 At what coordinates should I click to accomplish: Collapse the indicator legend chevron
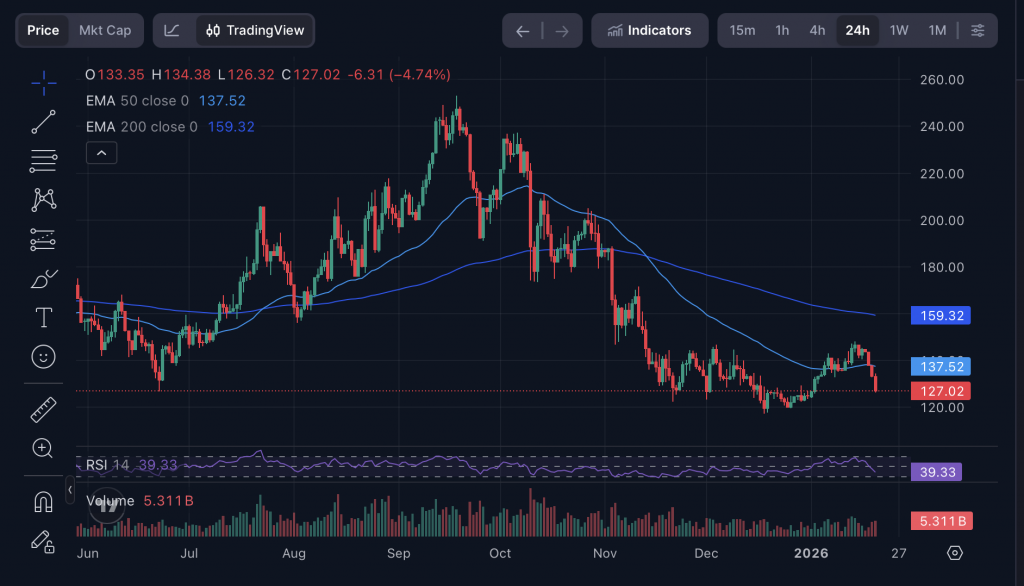tap(102, 153)
